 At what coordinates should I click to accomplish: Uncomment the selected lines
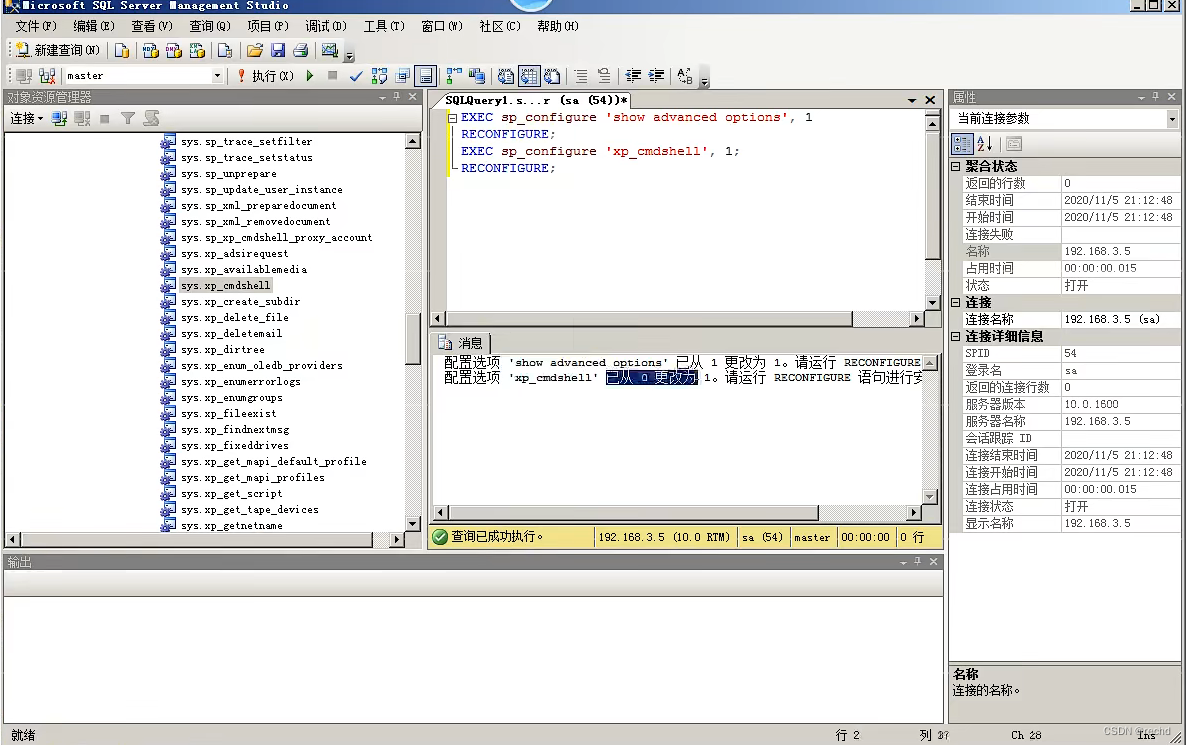[604, 76]
